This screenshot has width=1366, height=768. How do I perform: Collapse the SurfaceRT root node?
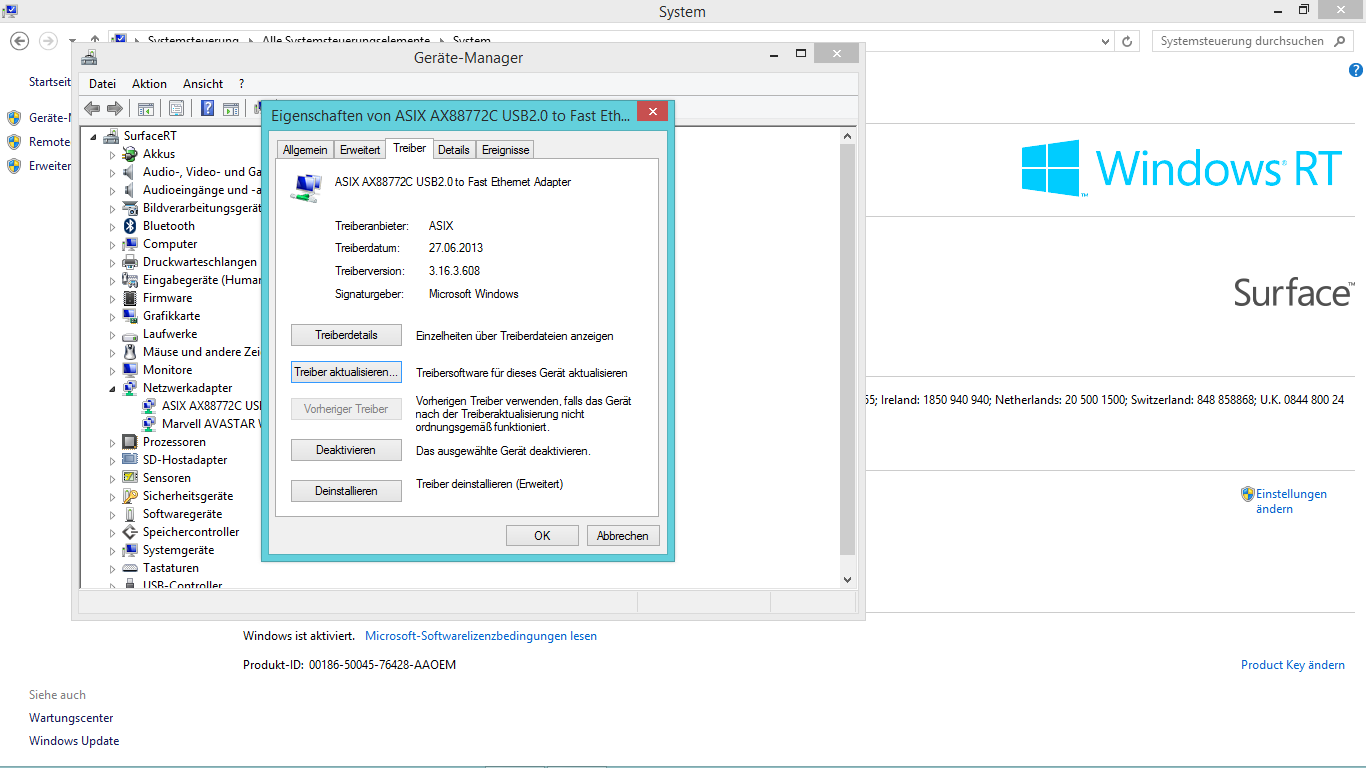94,136
